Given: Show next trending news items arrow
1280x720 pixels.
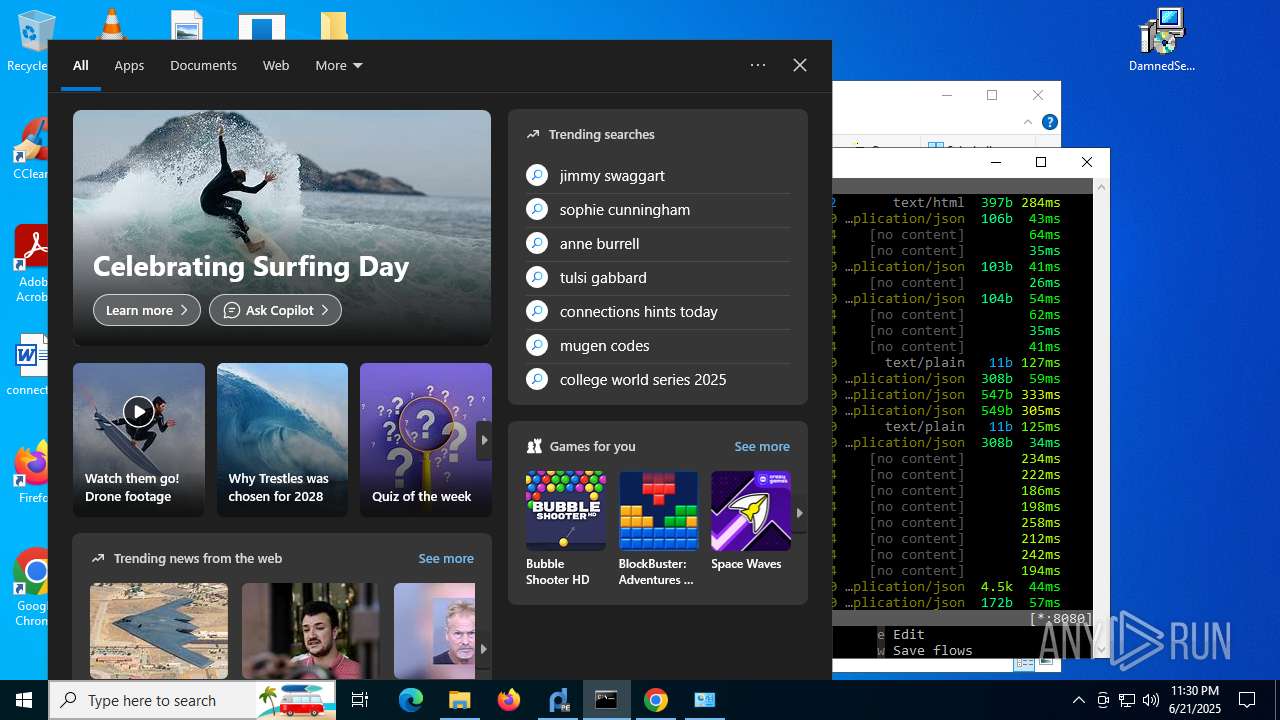Looking at the screenshot, I should coord(484,648).
